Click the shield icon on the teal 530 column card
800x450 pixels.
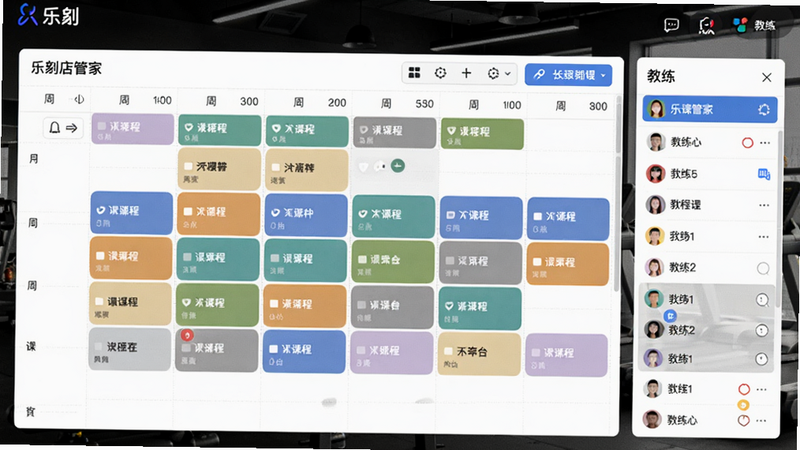click(x=363, y=214)
